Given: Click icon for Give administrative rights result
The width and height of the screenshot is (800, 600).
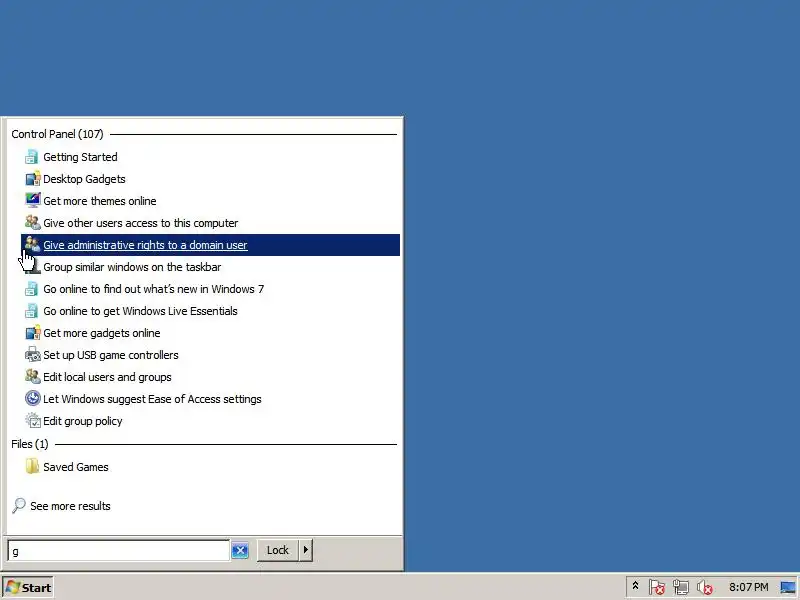Looking at the screenshot, I should (32, 244).
